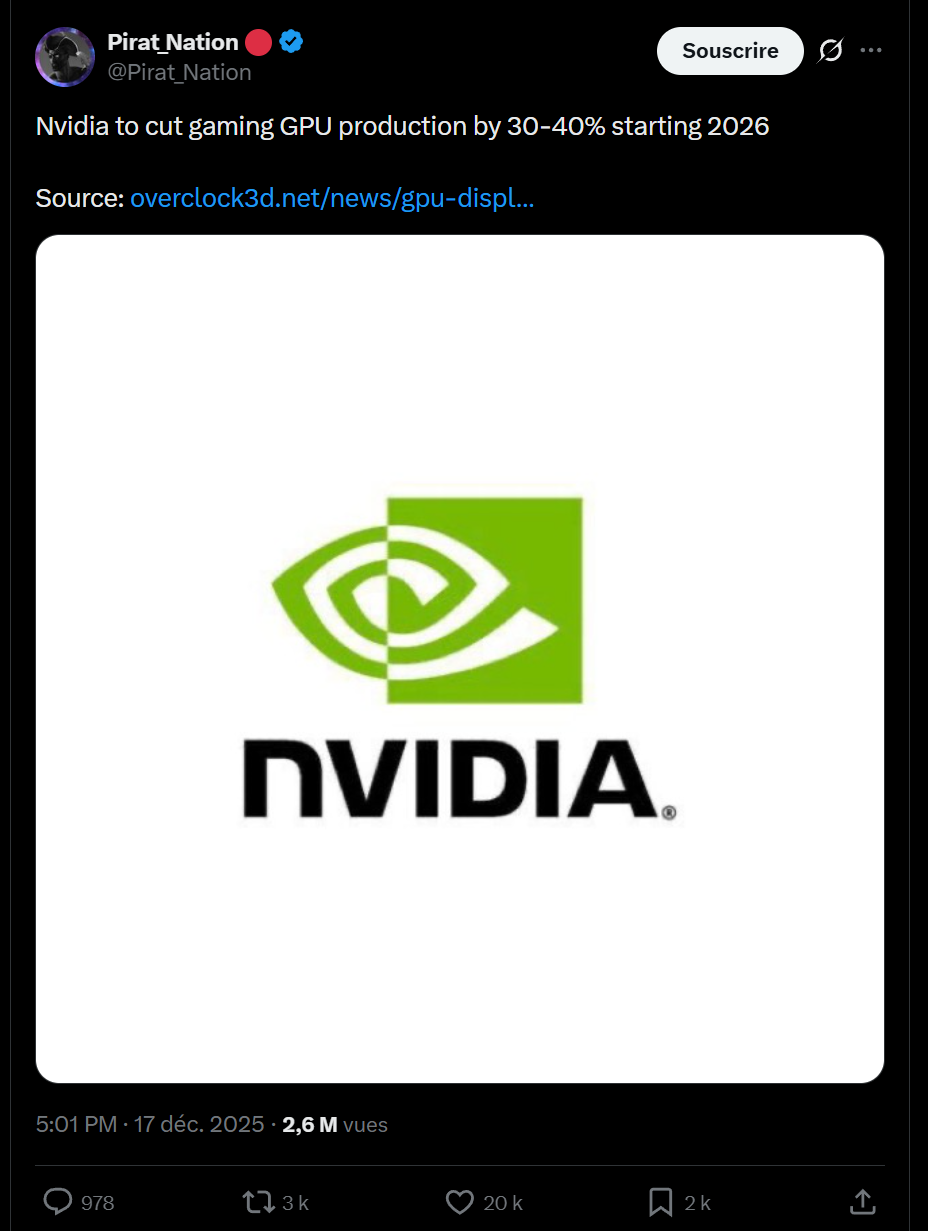The height and width of the screenshot is (1231, 928).
Task: Open the overclock3d.net source link
Action: coord(332,198)
